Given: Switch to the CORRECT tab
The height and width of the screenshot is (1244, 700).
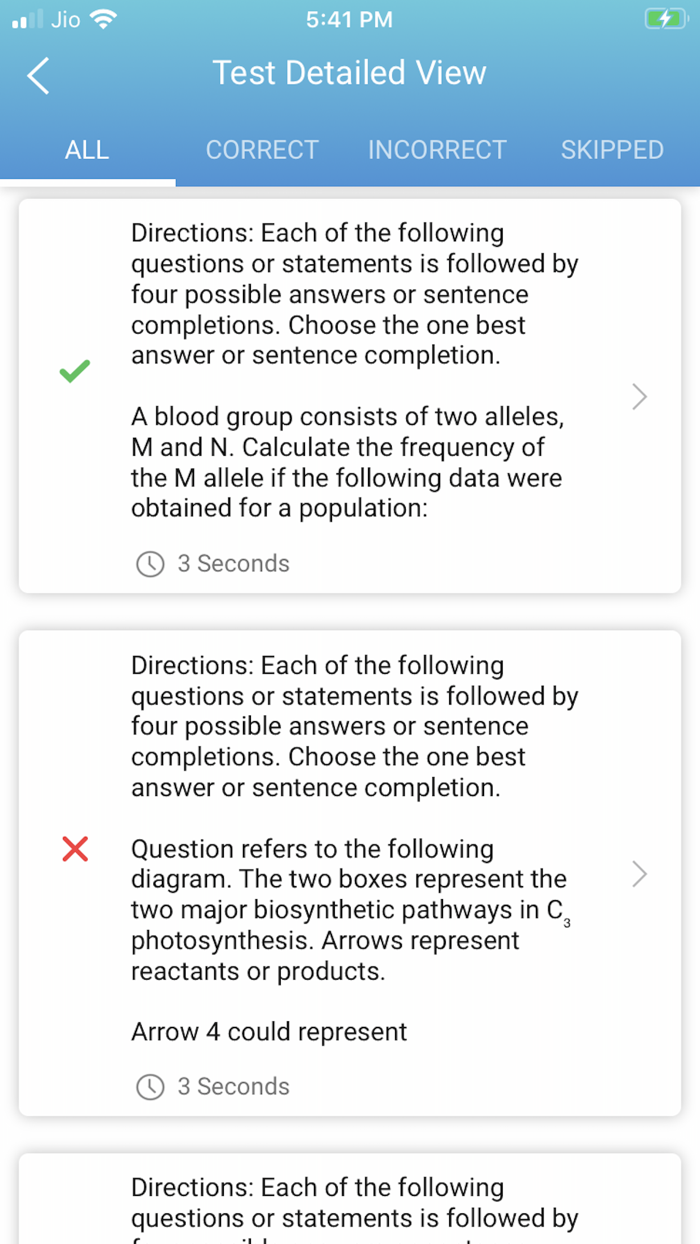Looking at the screenshot, I should (x=262, y=149).
